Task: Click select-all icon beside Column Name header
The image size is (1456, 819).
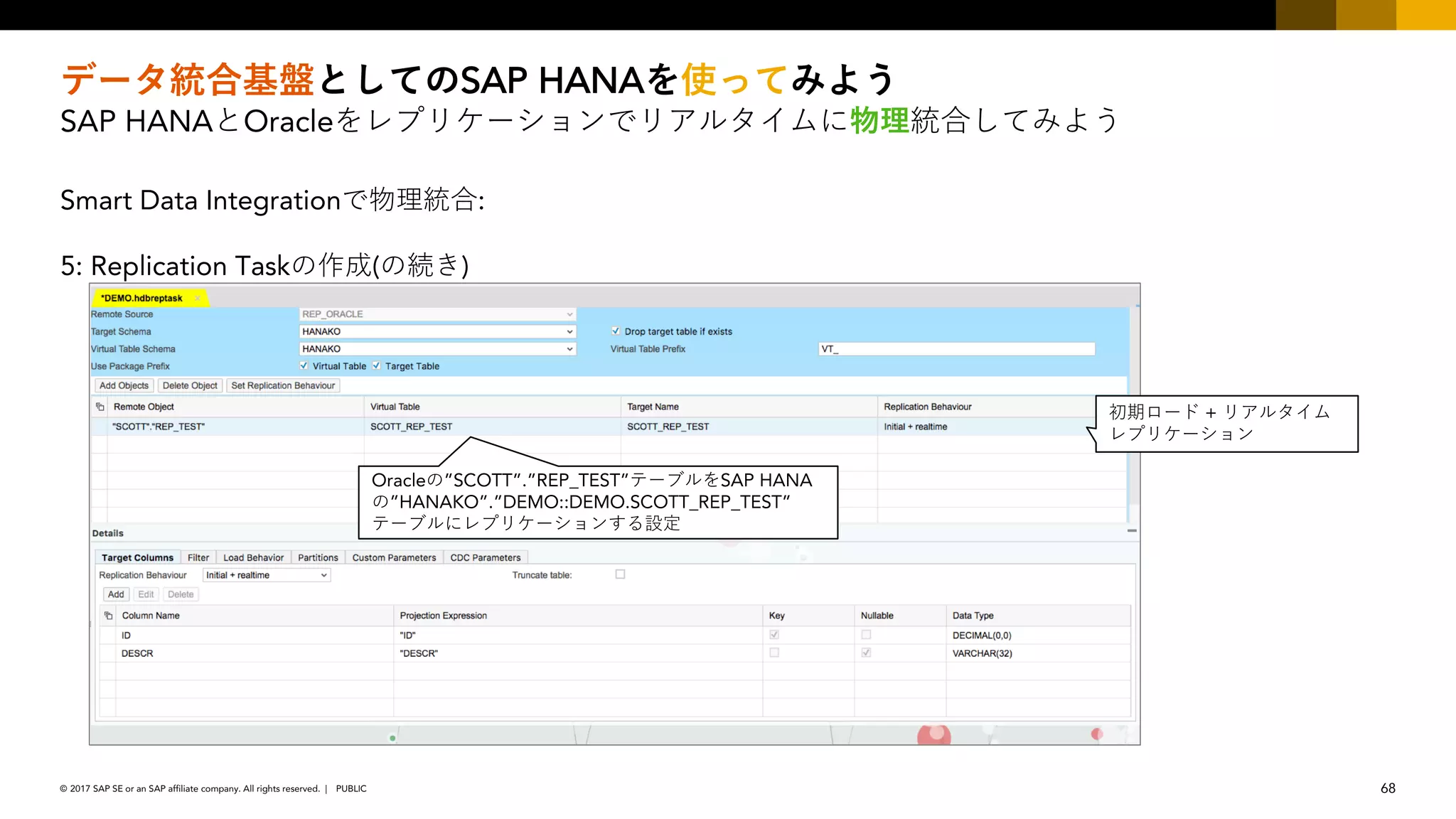Action: tap(109, 616)
